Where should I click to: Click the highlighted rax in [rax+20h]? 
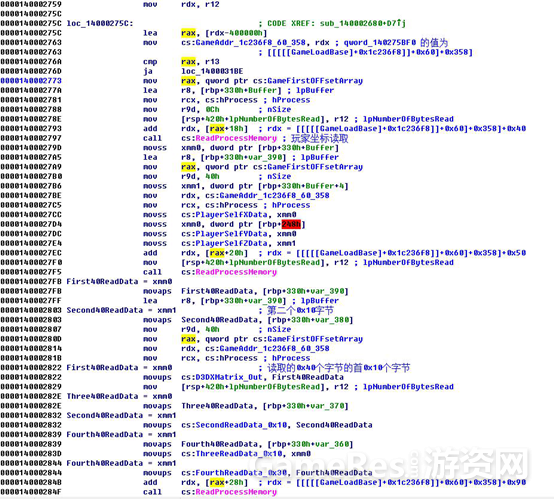click(x=217, y=253)
